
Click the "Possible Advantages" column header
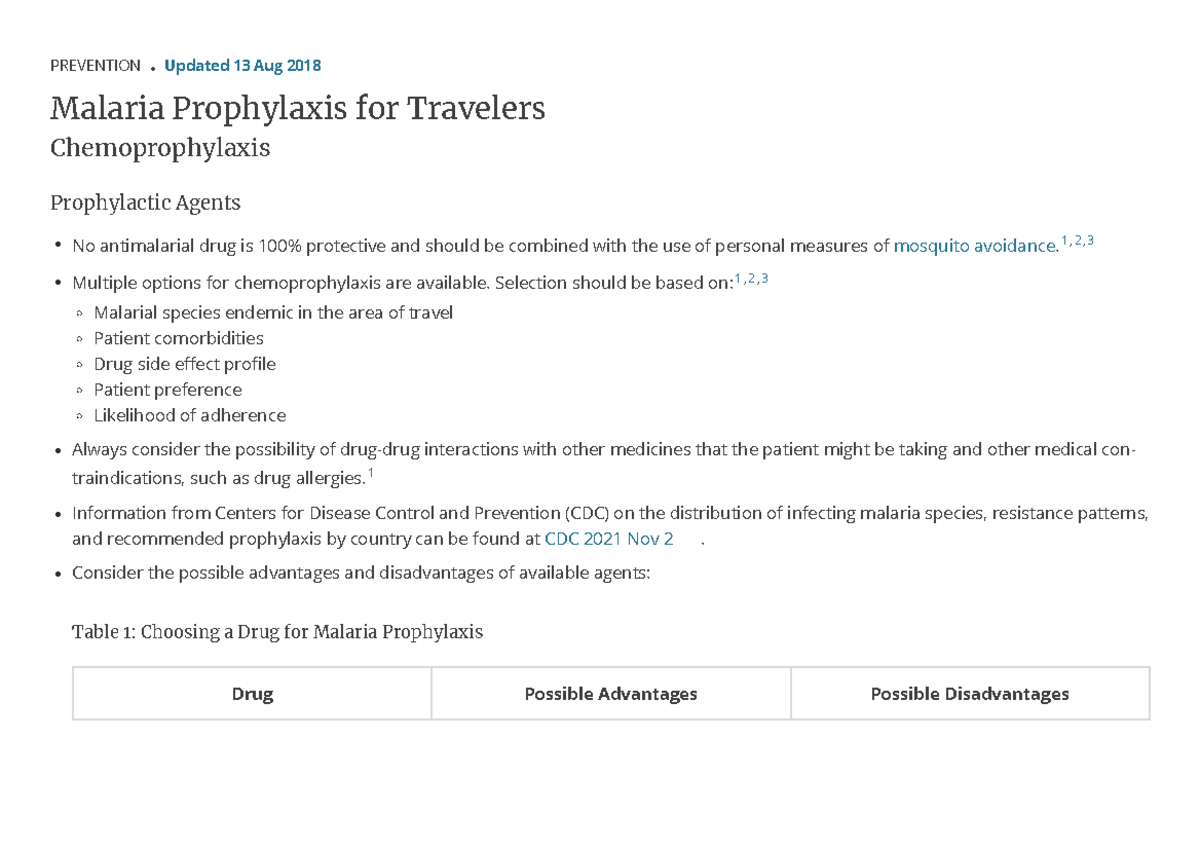tap(611, 694)
